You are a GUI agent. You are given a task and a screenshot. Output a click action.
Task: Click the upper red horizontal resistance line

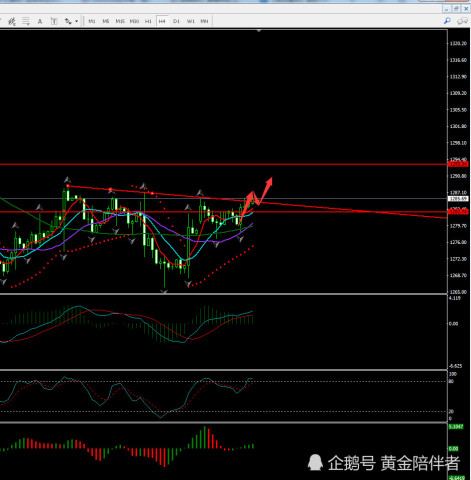point(223,164)
